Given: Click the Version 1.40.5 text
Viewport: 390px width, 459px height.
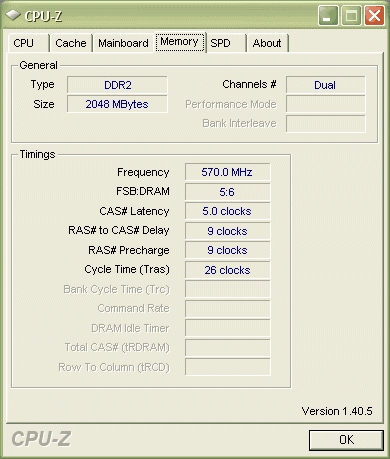Looking at the screenshot, I should point(337,411).
